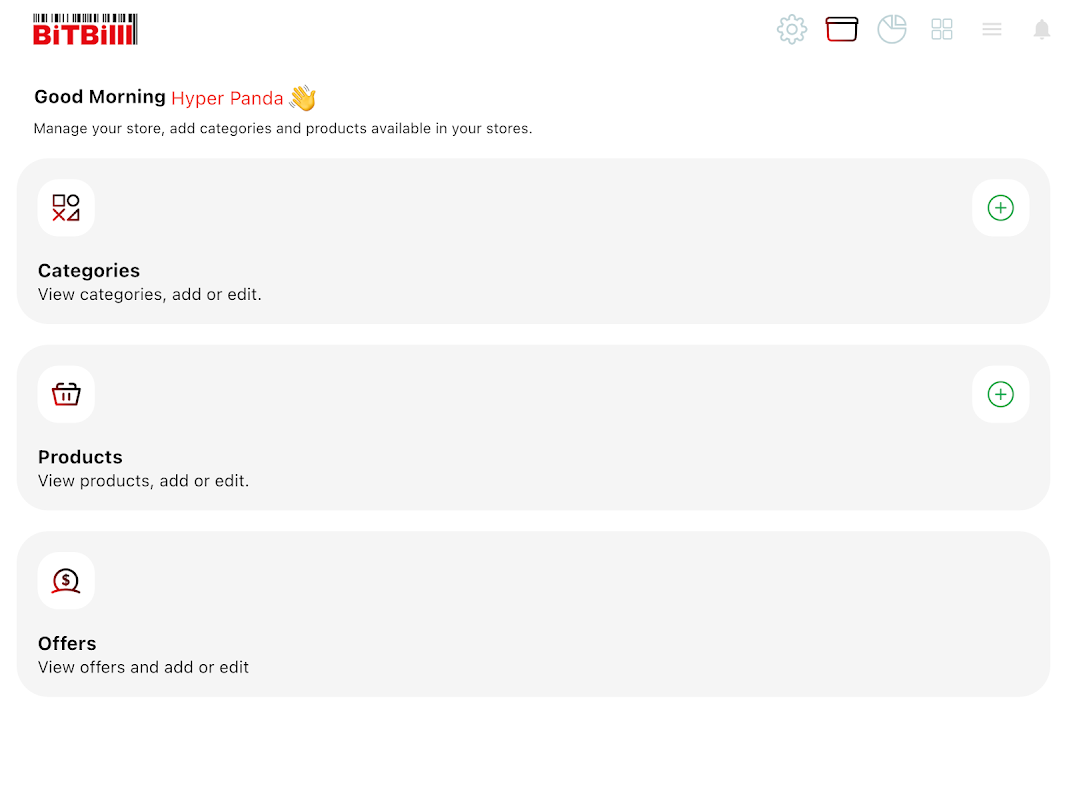Click the four-squares dashboard grid icon
The height and width of the screenshot is (800, 1067).
(942, 29)
